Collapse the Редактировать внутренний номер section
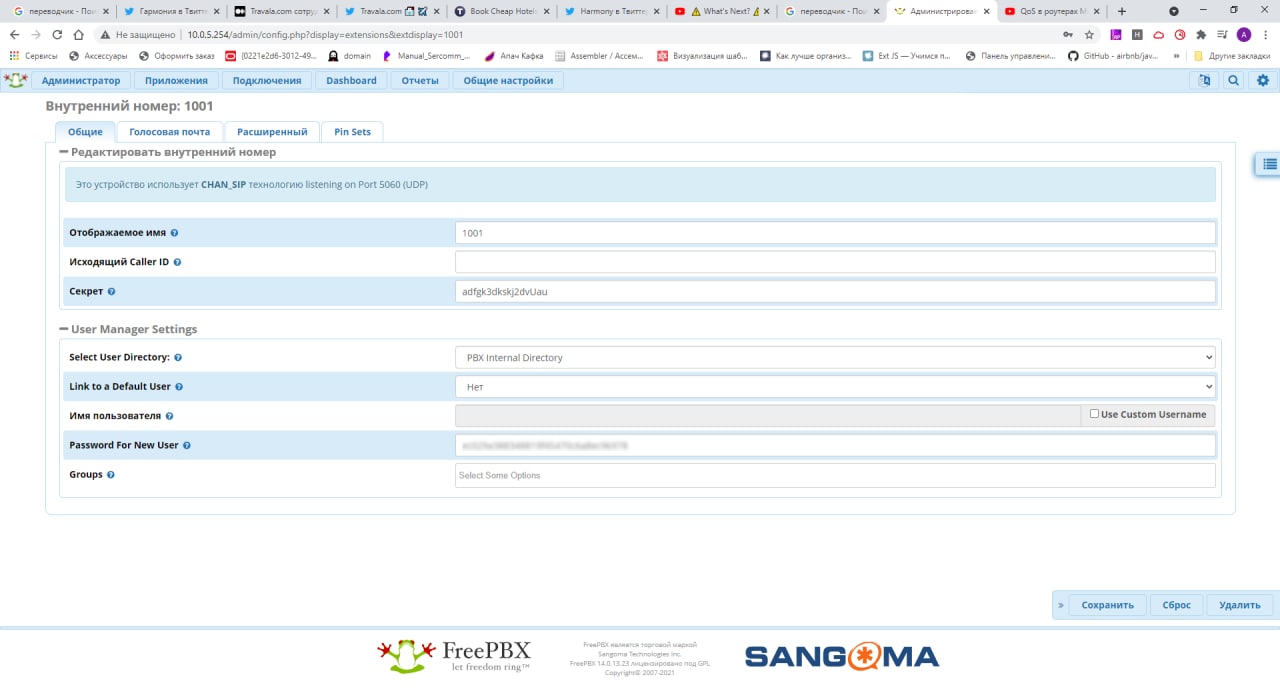Screen dimensions: 1280x693 (64, 152)
